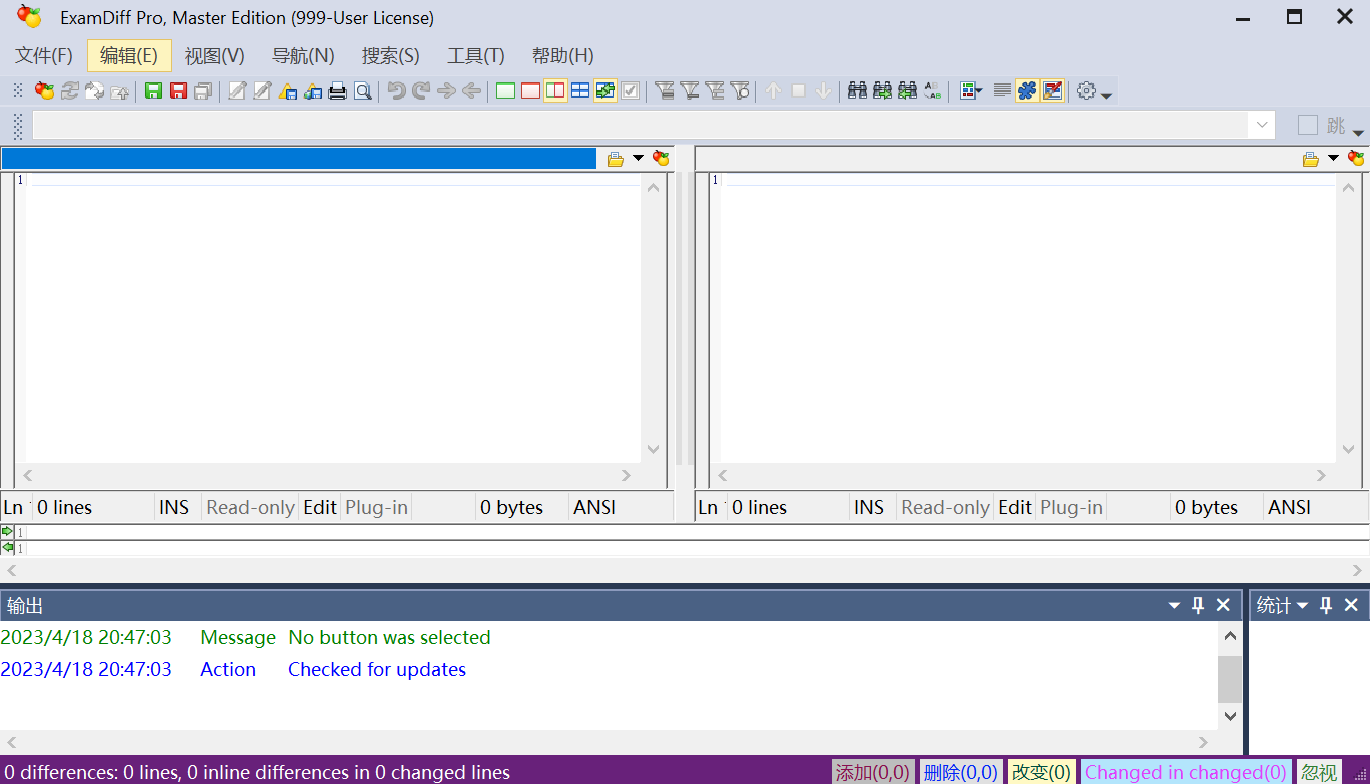Toggle the blue puzzle plug-ins button
The image size is (1370, 784).
(1027, 91)
